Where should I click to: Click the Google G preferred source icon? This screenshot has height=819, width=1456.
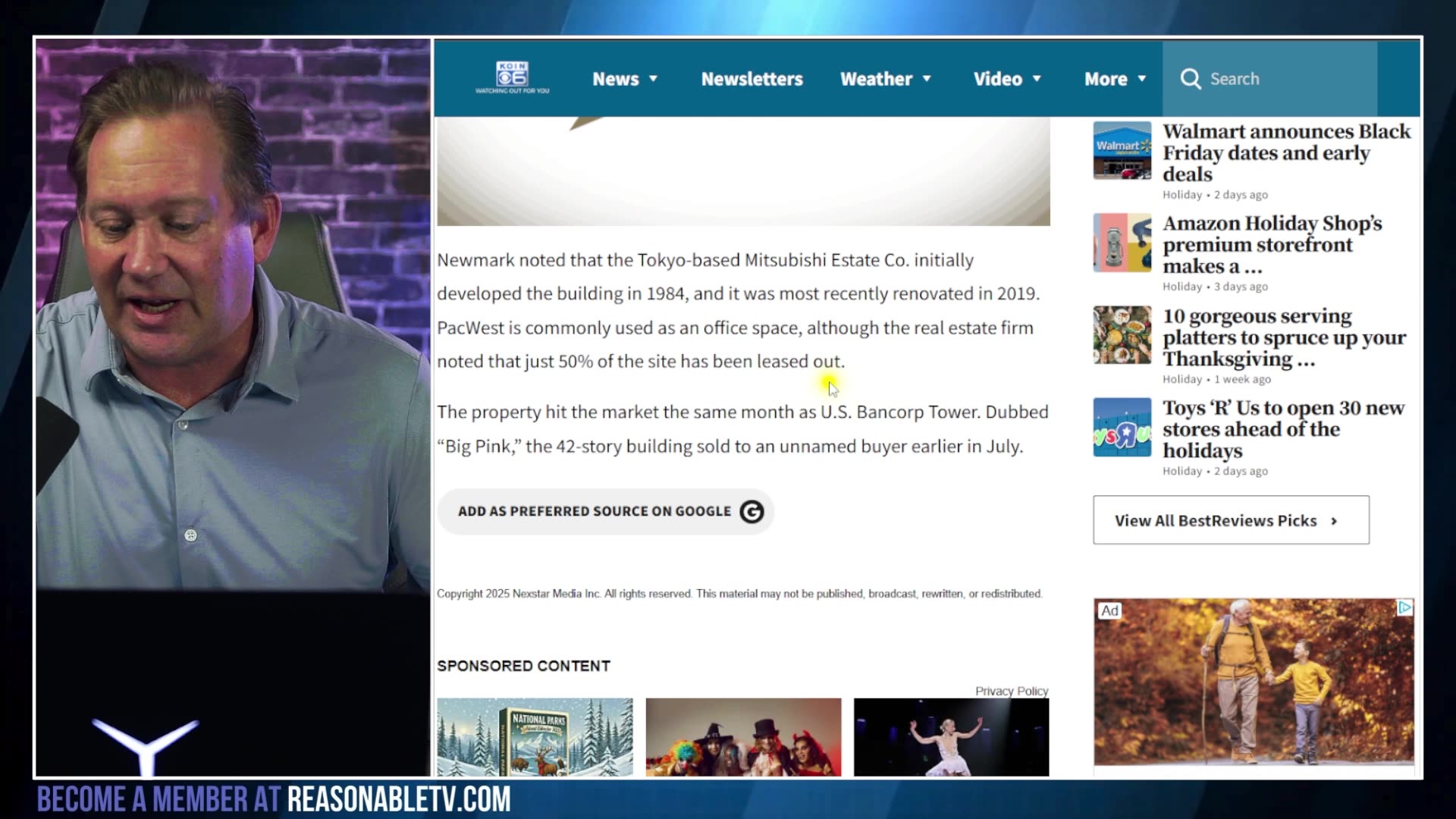tap(752, 512)
